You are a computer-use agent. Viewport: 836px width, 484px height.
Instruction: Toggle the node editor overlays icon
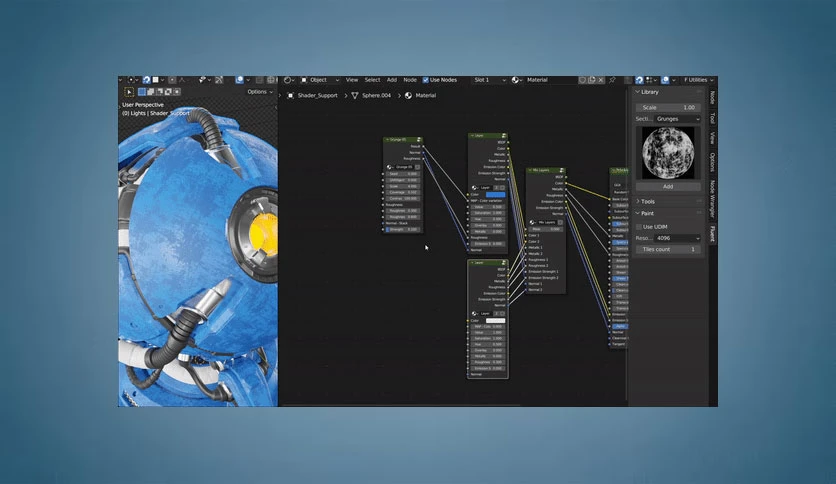point(665,80)
